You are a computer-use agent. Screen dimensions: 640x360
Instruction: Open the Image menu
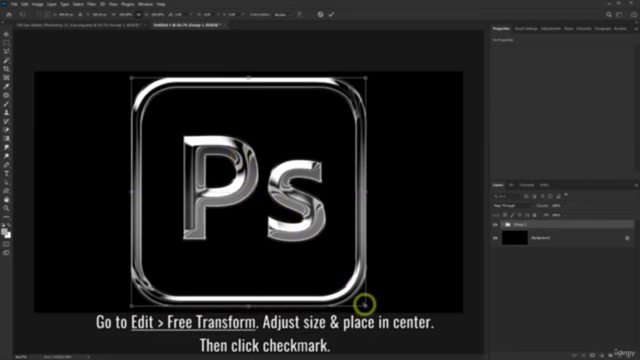click(x=38, y=4)
